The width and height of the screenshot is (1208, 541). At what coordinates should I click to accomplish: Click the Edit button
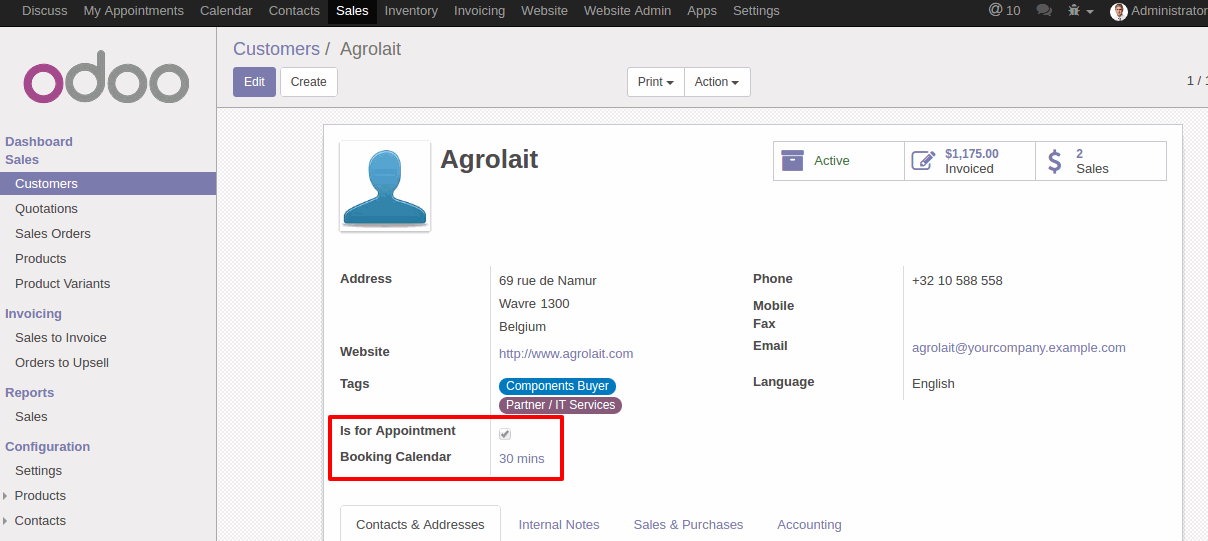pyautogui.click(x=254, y=82)
